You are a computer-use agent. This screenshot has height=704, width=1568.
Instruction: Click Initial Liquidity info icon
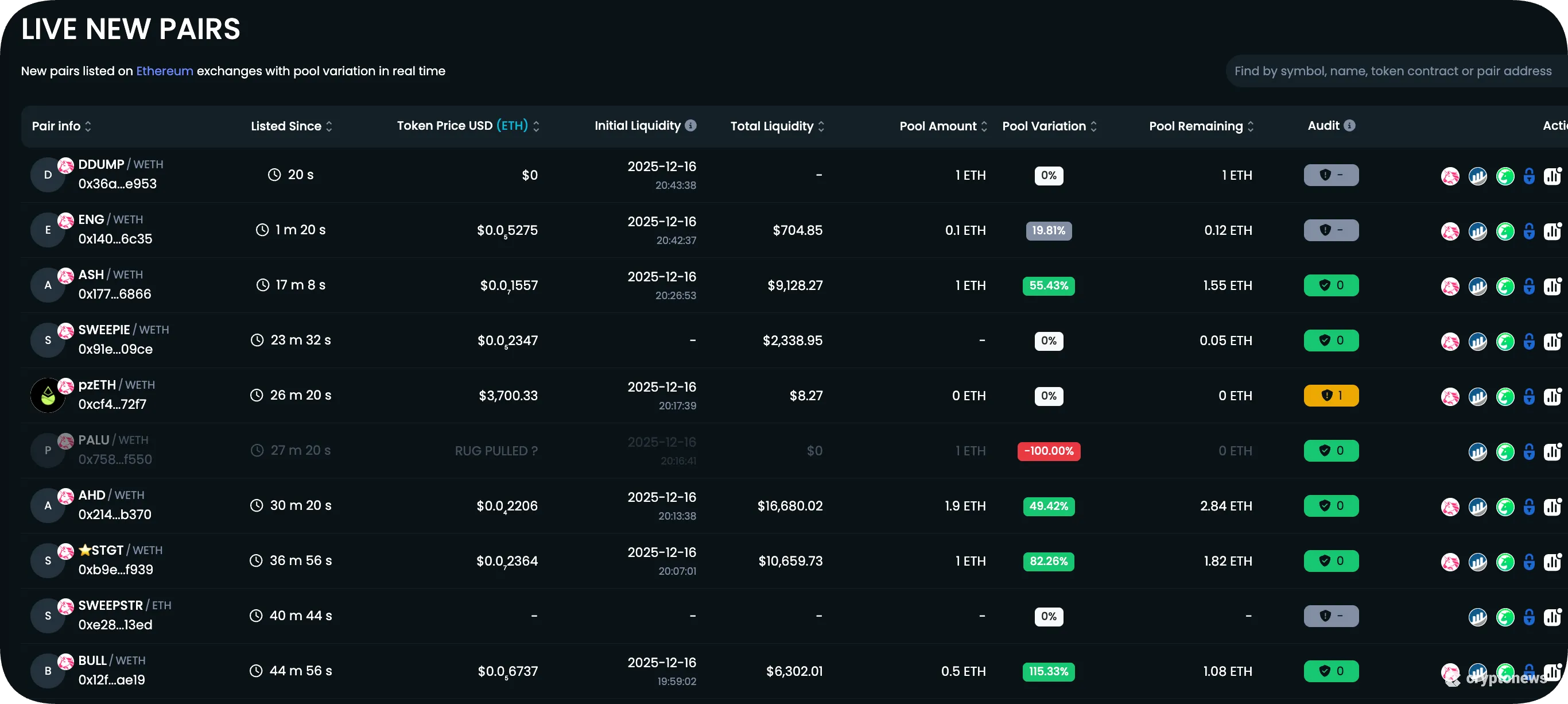[x=690, y=125]
